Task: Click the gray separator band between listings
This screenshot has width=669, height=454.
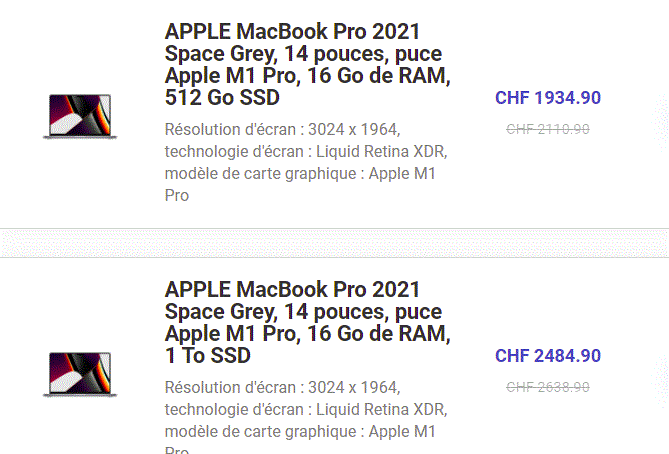Action: coord(334,243)
